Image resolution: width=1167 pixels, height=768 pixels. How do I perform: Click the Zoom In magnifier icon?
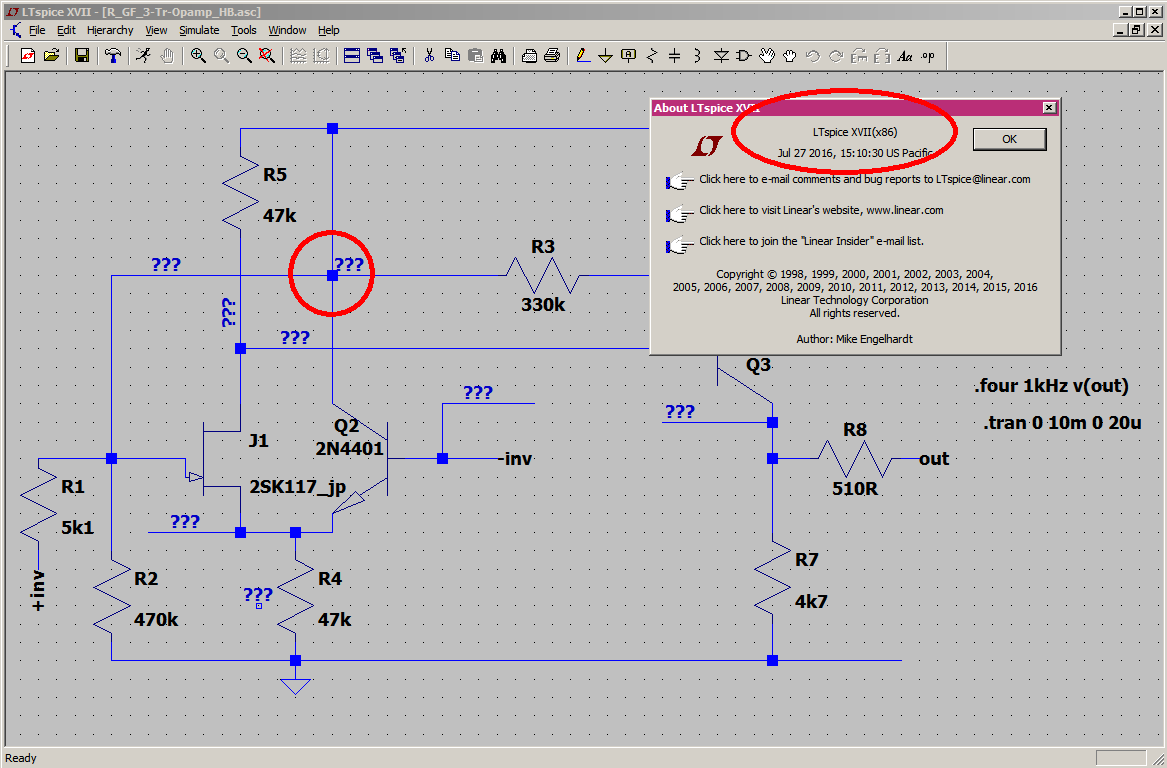tap(198, 56)
